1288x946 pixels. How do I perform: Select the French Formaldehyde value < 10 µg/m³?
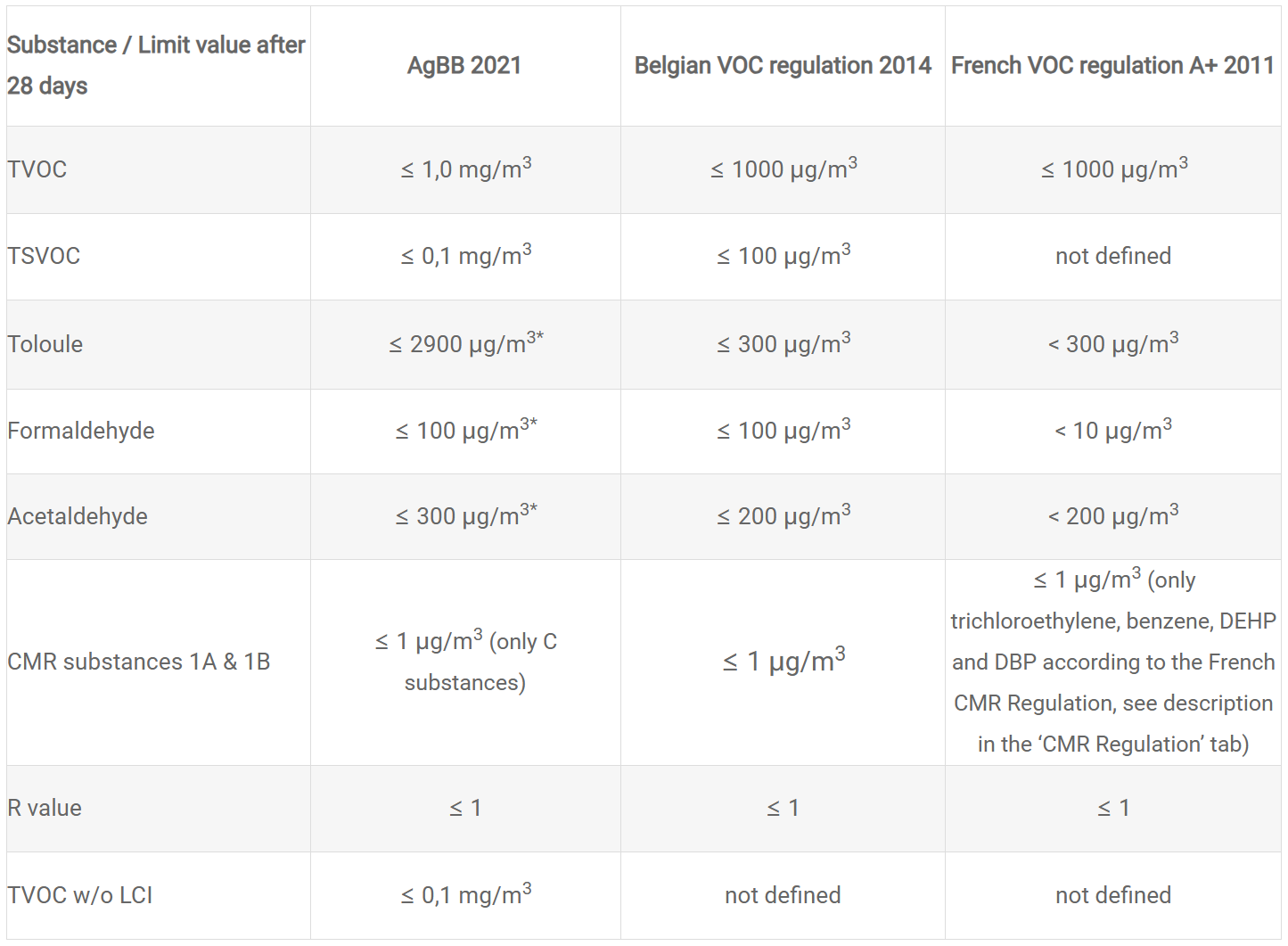pos(1112,431)
